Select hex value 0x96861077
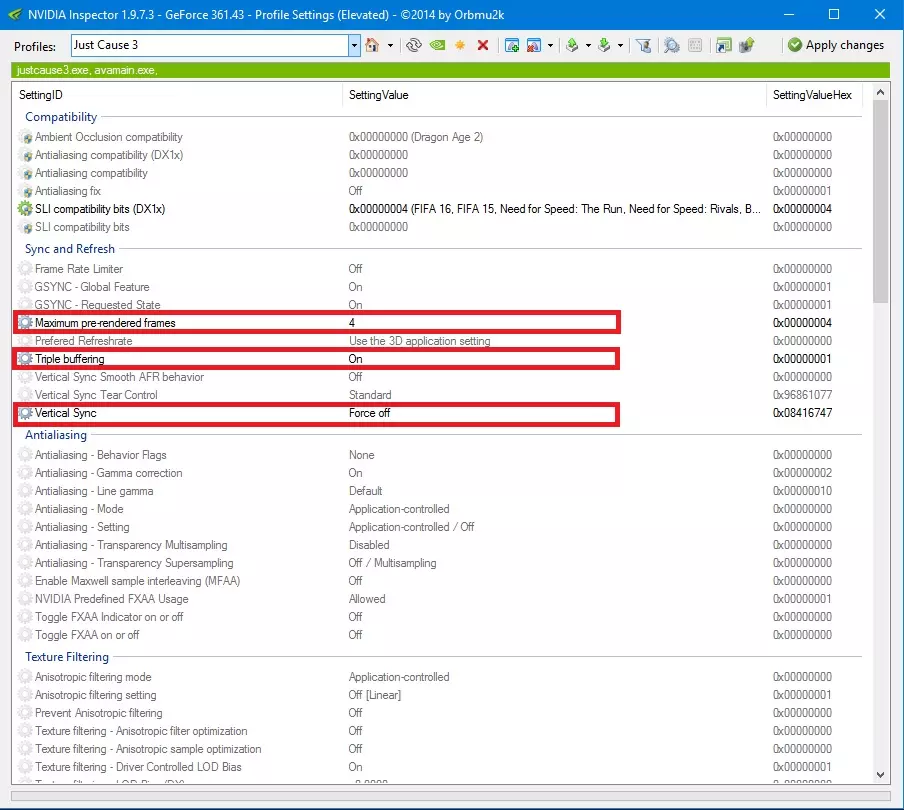The height and width of the screenshot is (810, 904). click(802, 395)
